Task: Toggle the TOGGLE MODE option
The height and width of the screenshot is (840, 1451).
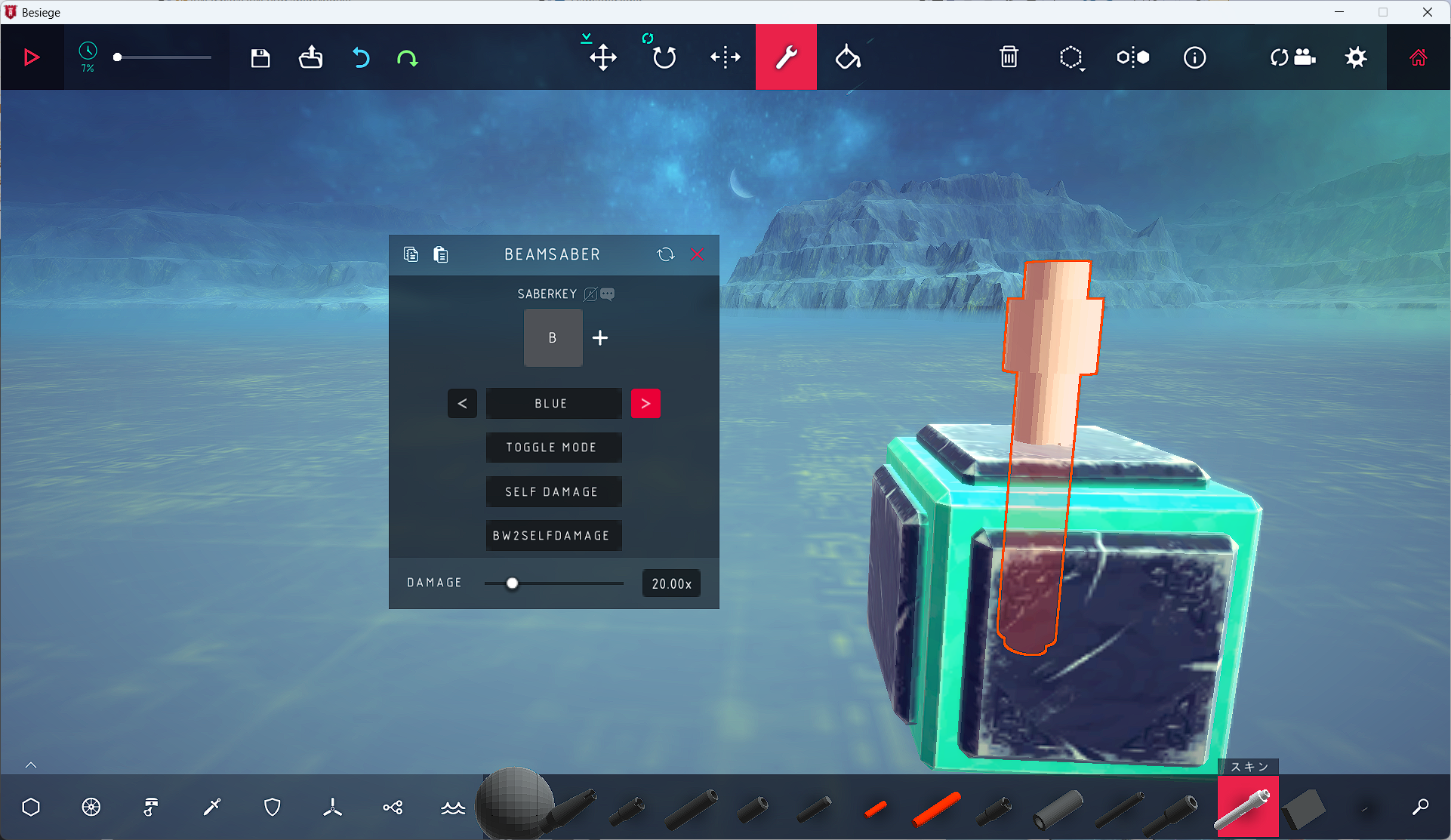Action: [x=553, y=448]
